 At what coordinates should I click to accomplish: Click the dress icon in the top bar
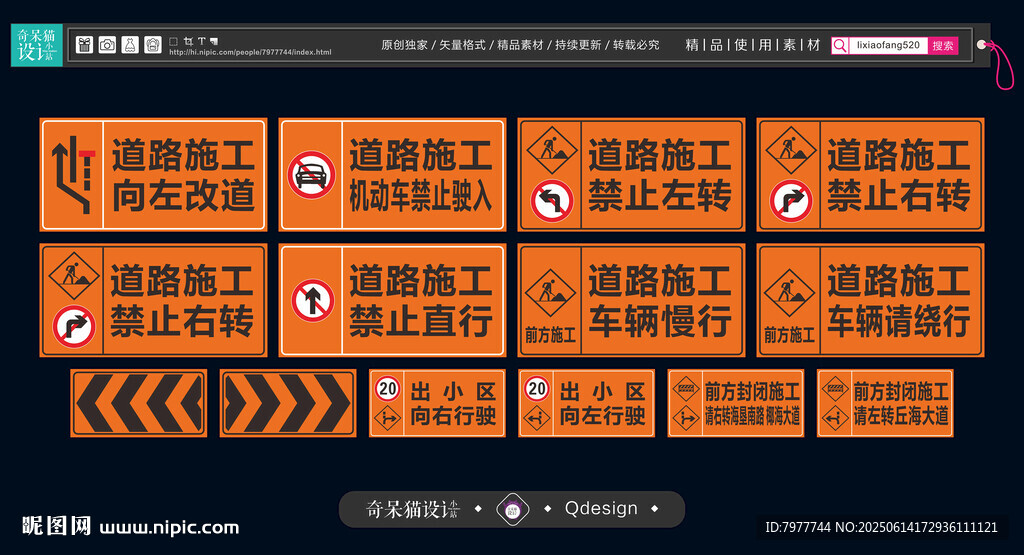(x=130, y=44)
